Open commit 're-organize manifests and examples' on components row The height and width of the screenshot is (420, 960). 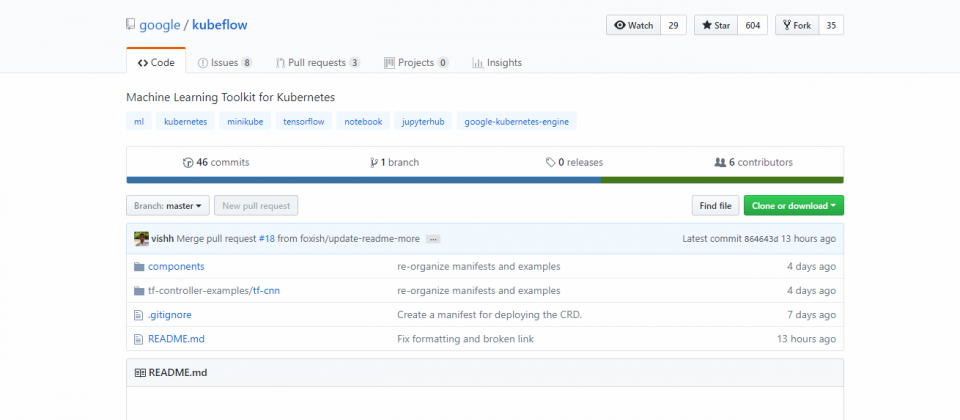click(x=479, y=267)
